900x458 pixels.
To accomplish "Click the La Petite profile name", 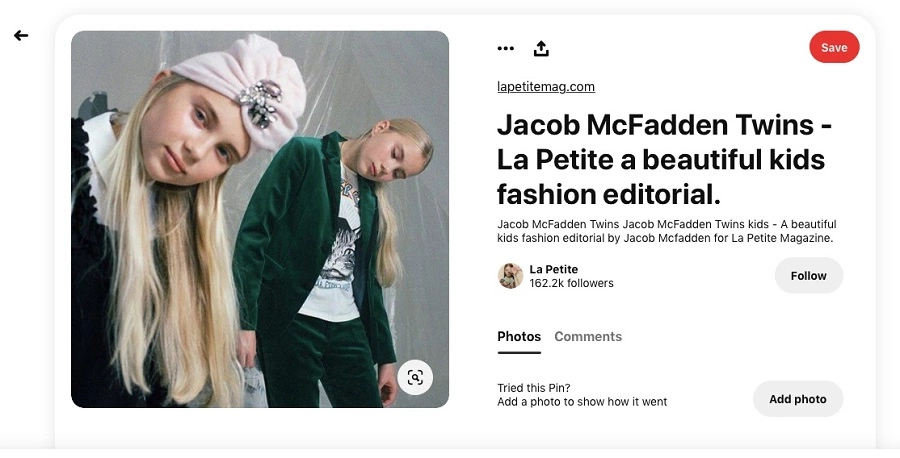I will tap(554, 269).
